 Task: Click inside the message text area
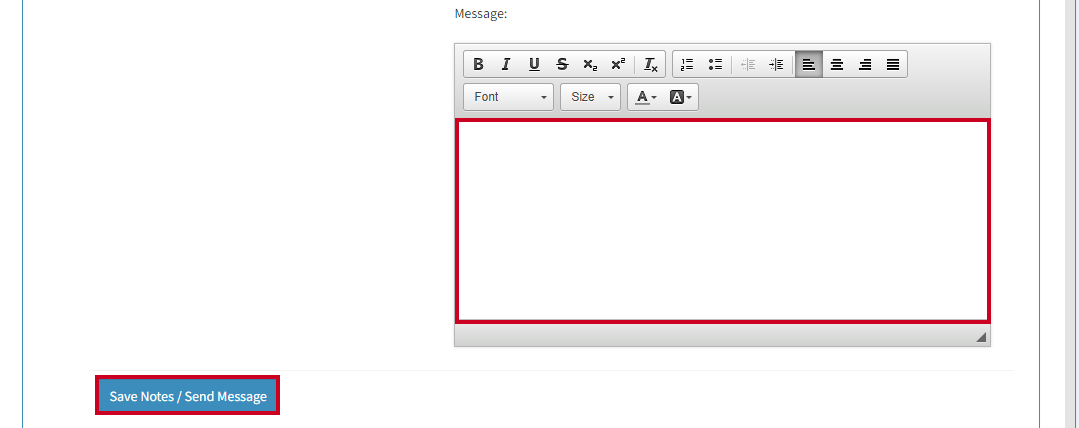pos(723,220)
